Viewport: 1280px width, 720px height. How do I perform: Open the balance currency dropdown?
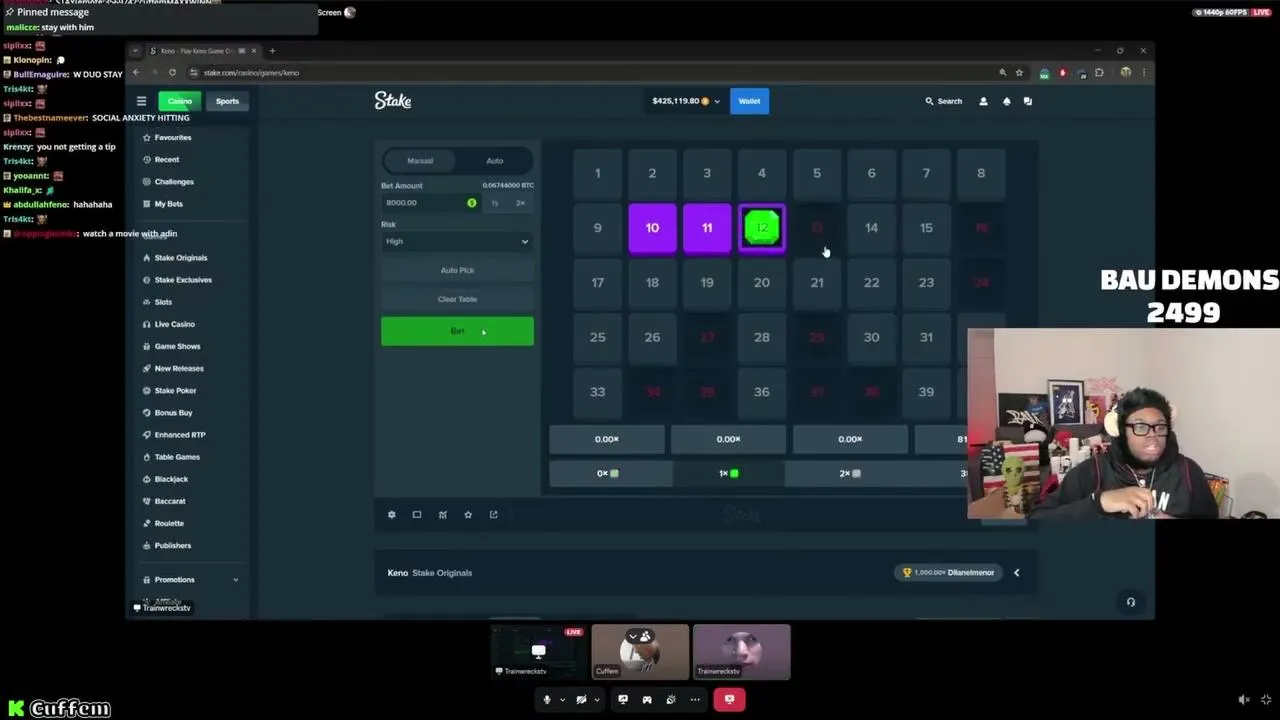[717, 101]
